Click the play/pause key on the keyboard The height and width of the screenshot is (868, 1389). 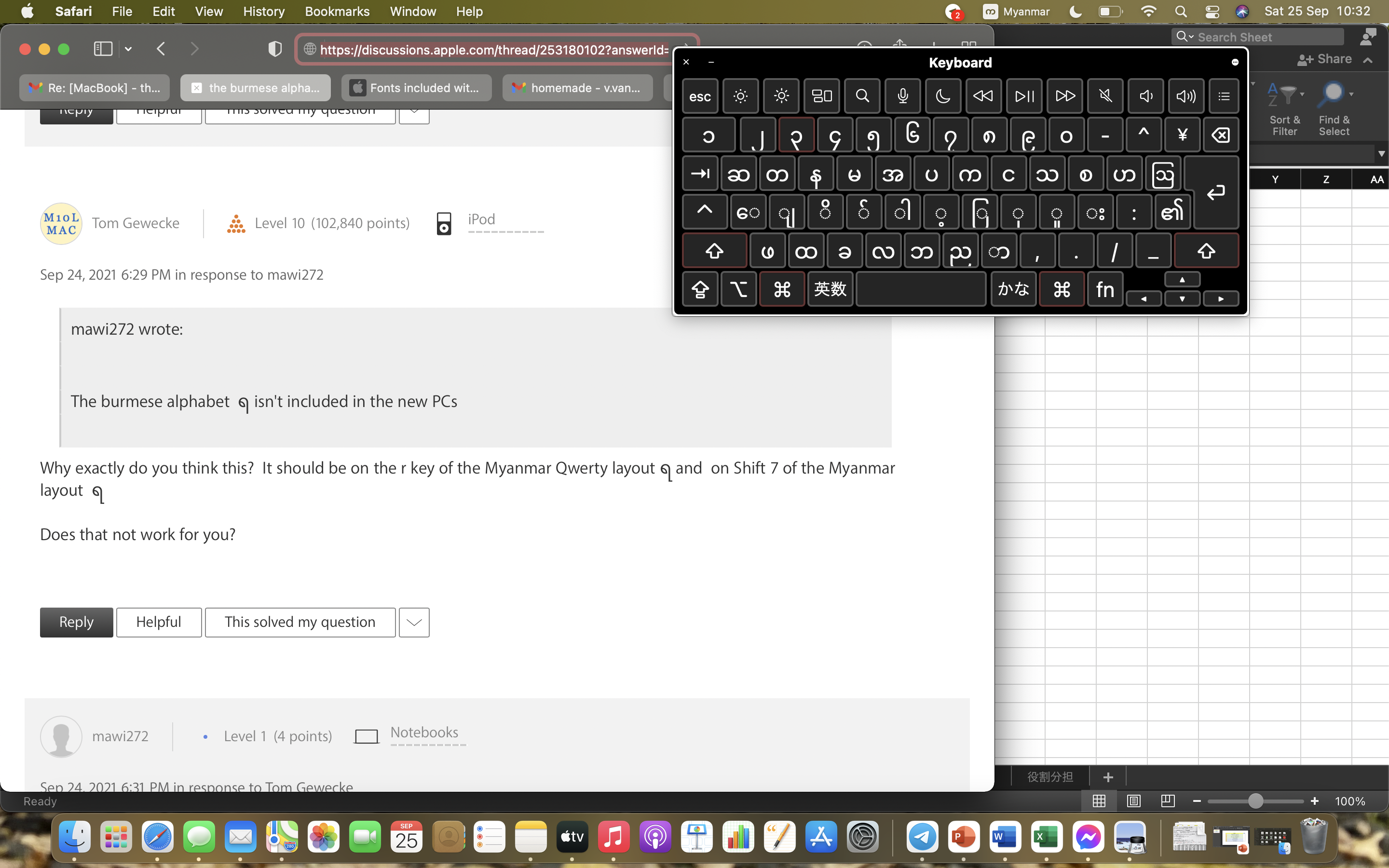pyautogui.click(x=1024, y=96)
